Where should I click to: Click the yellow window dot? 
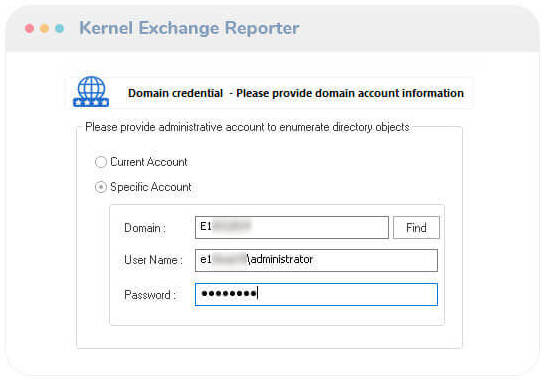coord(44,28)
